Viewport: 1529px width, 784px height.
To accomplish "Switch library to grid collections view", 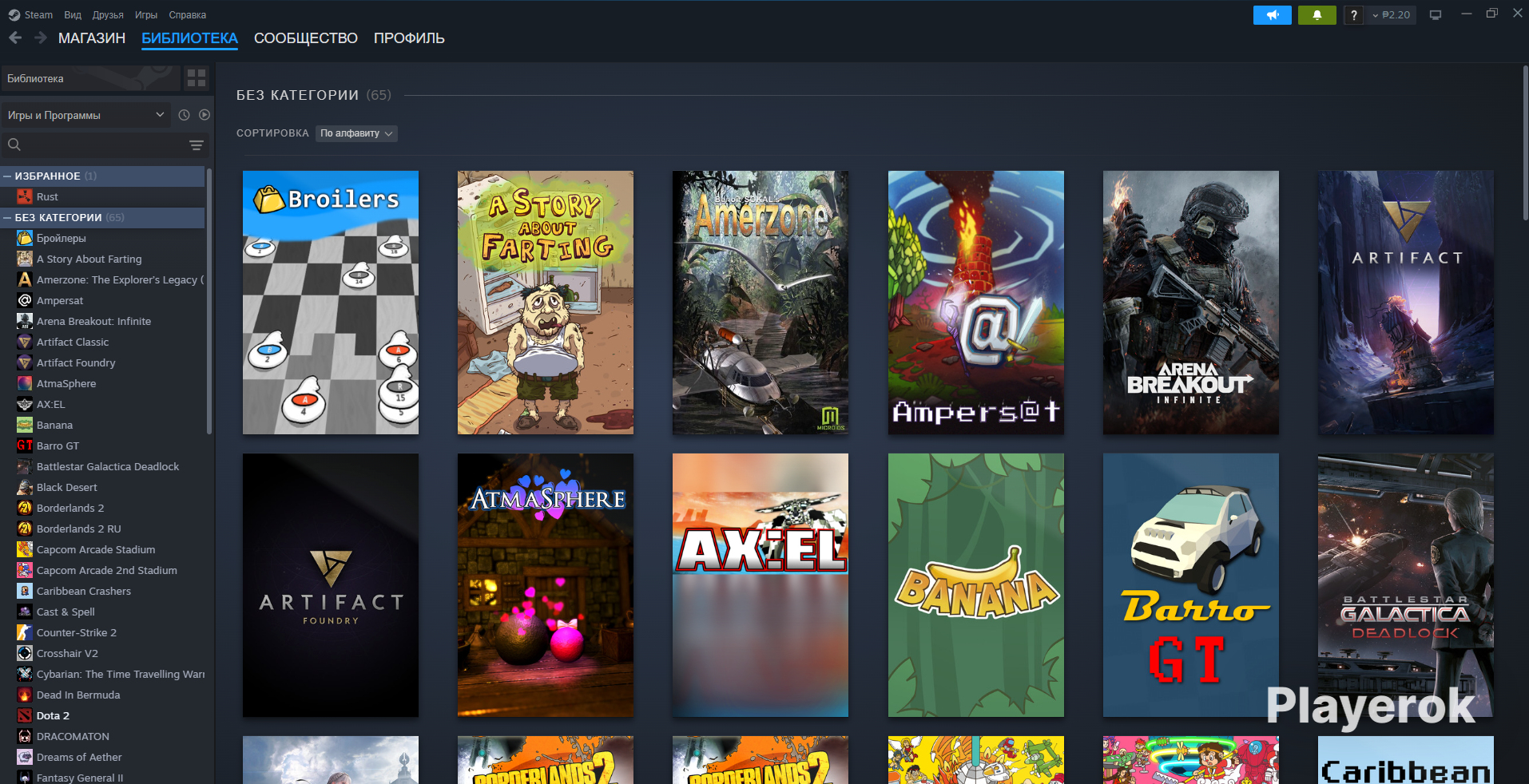I will pyautogui.click(x=197, y=78).
